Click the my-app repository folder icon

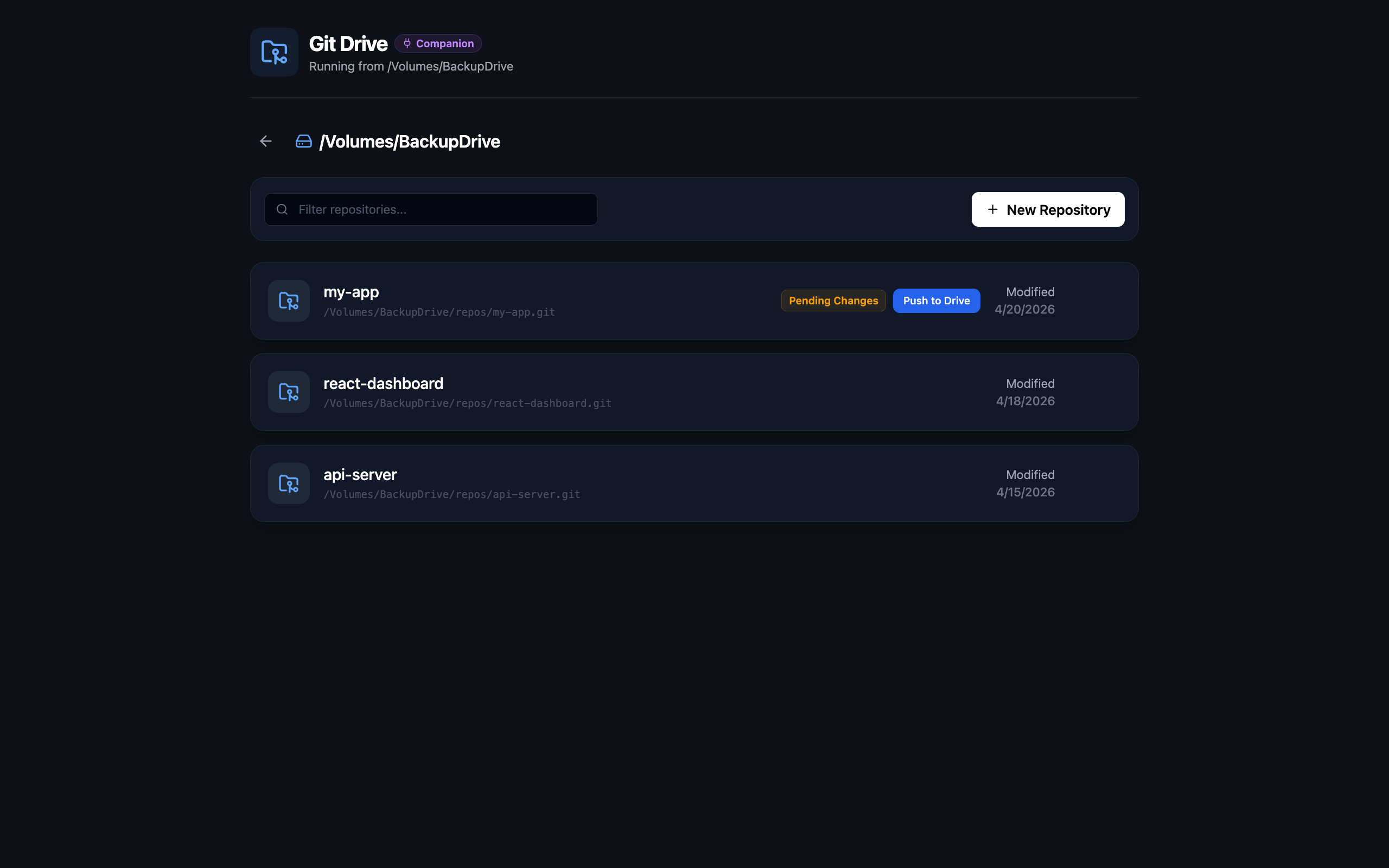click(x=289, y=301)
